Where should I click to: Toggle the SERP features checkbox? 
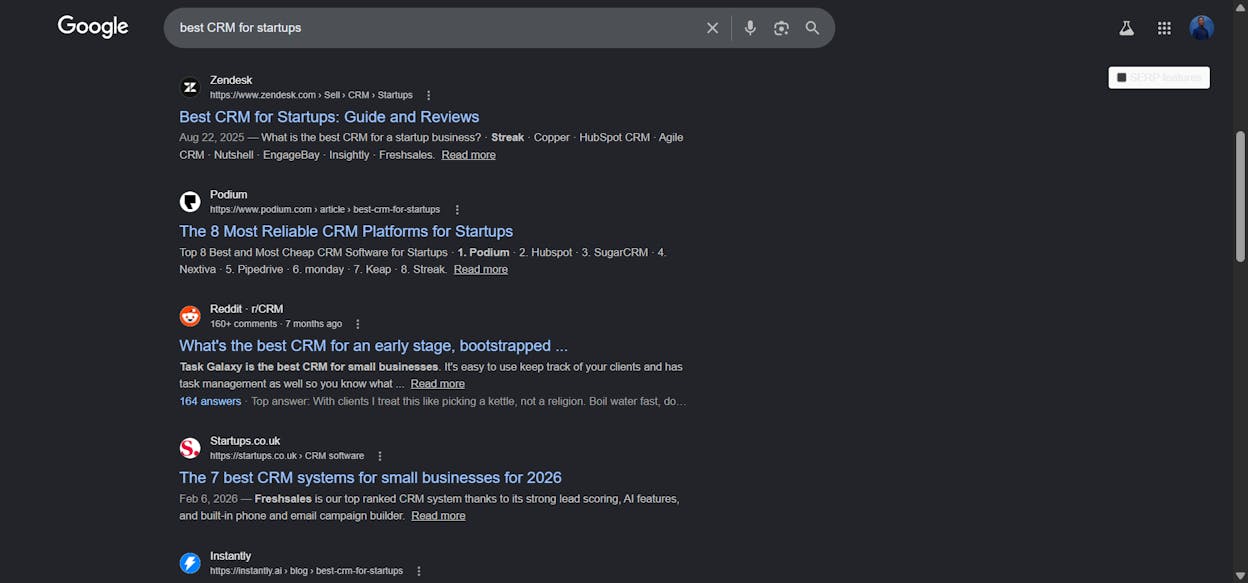(x=1122, y=78)
